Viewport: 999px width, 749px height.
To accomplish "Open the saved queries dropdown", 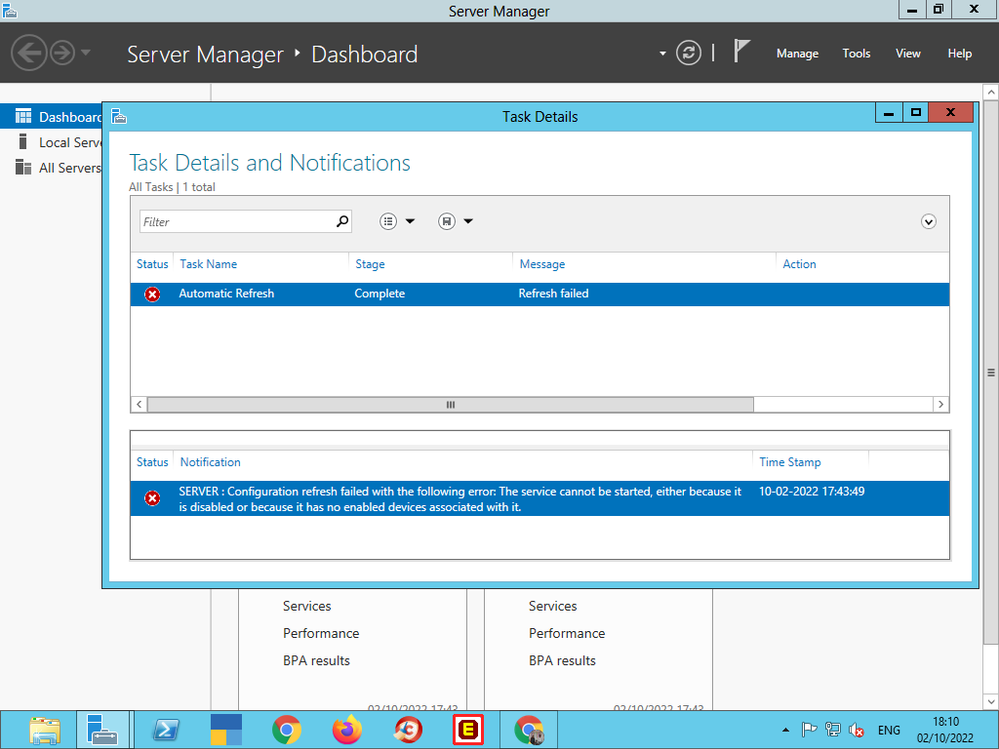I will coord(455,221).
